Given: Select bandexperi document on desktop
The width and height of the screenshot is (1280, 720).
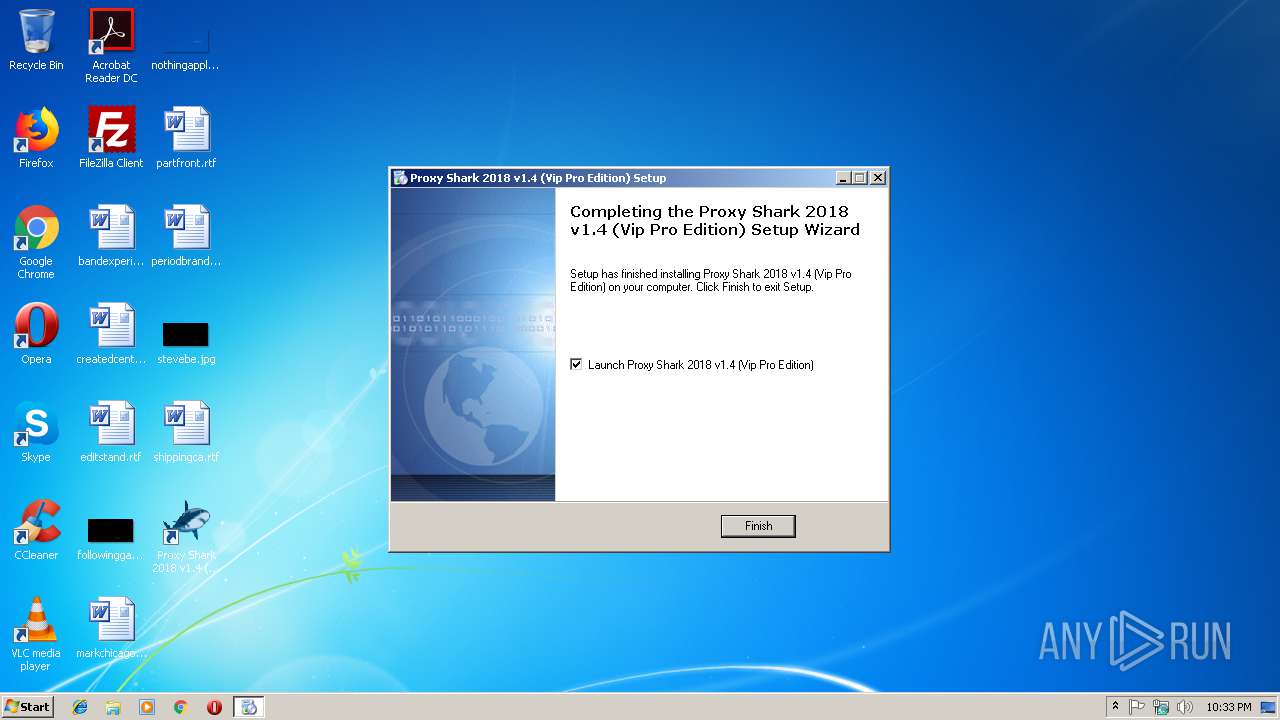Looking at the screenshot, I should point(111,236).
